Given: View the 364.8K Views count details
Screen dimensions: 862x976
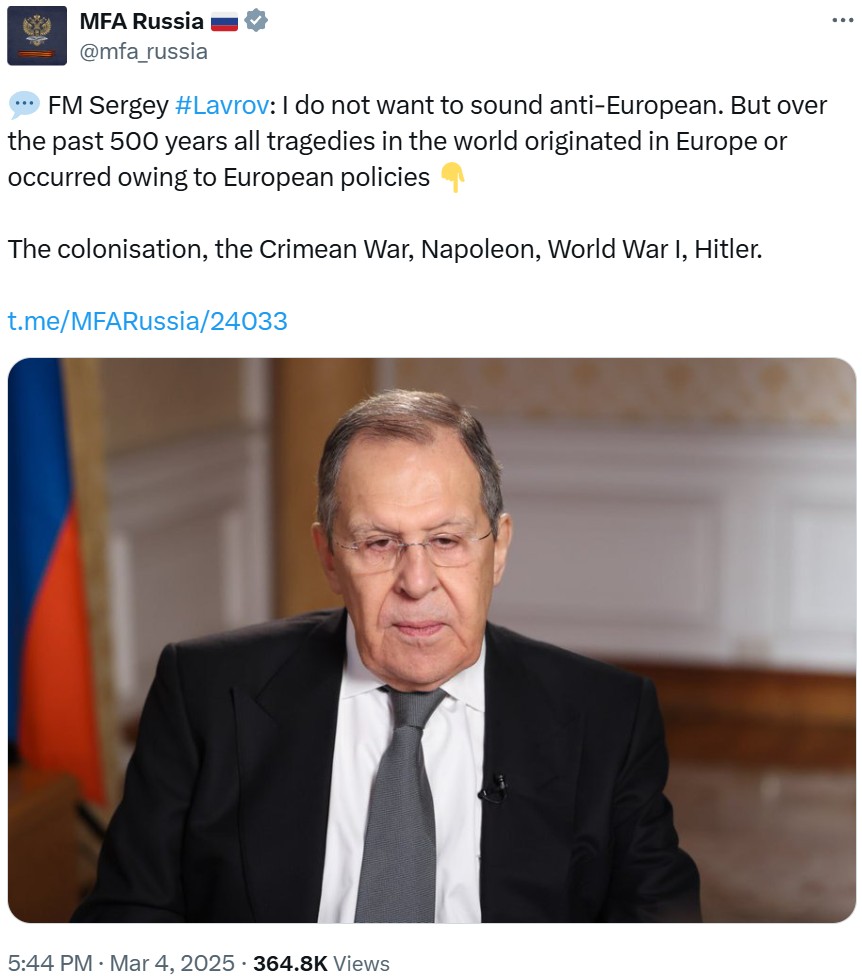Looking at the screenshot, I should [x=321, y=962].
